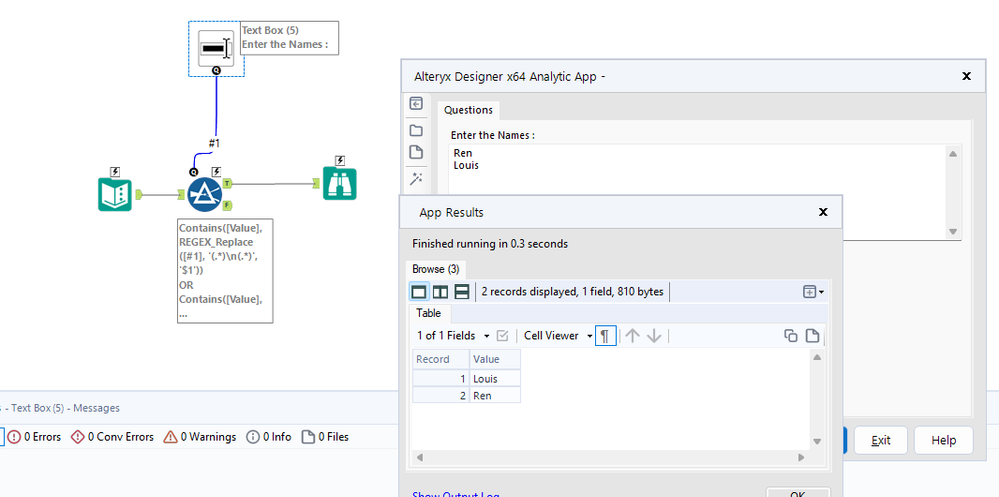Select record number 2 row header

point(441,395)
